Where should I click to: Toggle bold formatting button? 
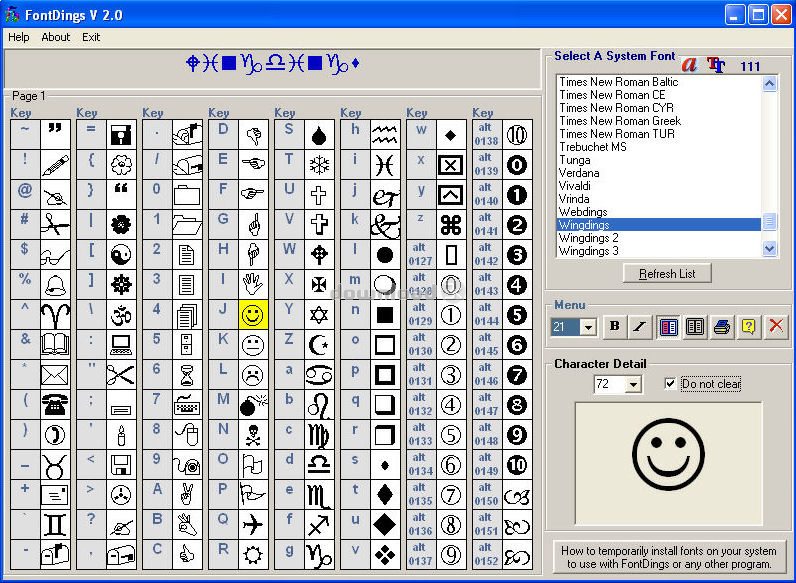(x=614, y=327)
